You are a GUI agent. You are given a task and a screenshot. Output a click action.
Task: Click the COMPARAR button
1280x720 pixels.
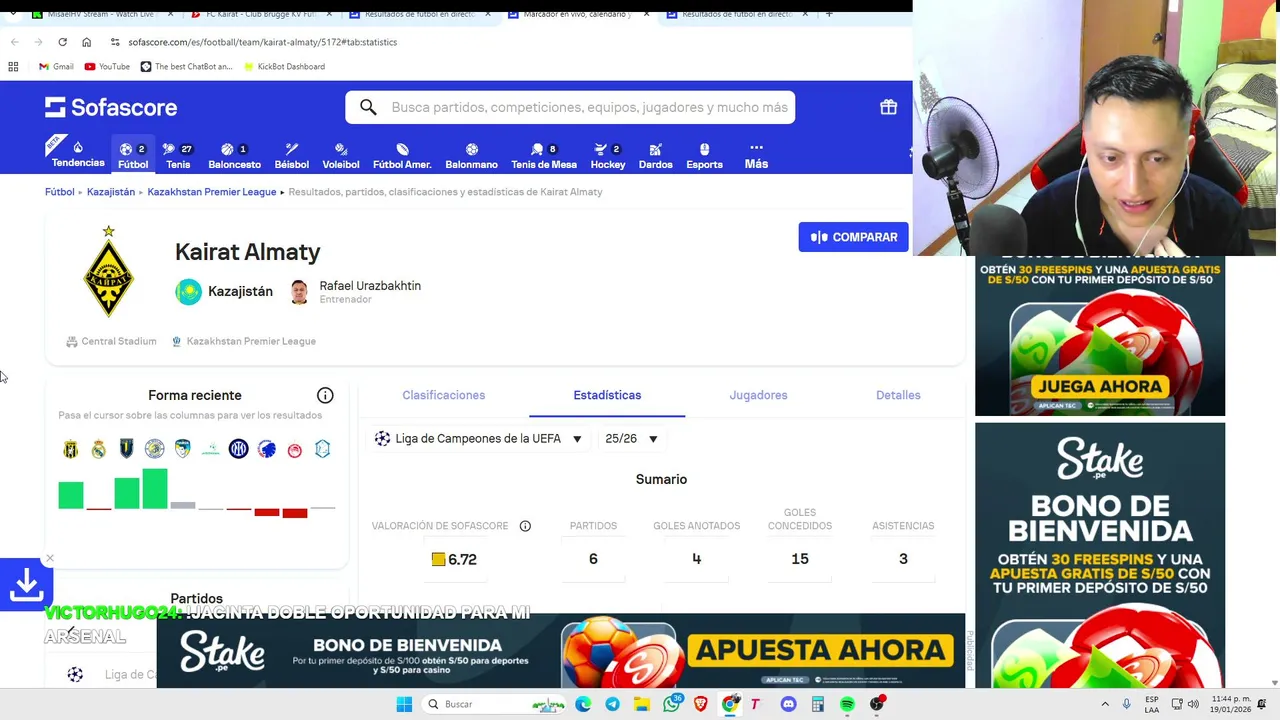click(853, 237)
